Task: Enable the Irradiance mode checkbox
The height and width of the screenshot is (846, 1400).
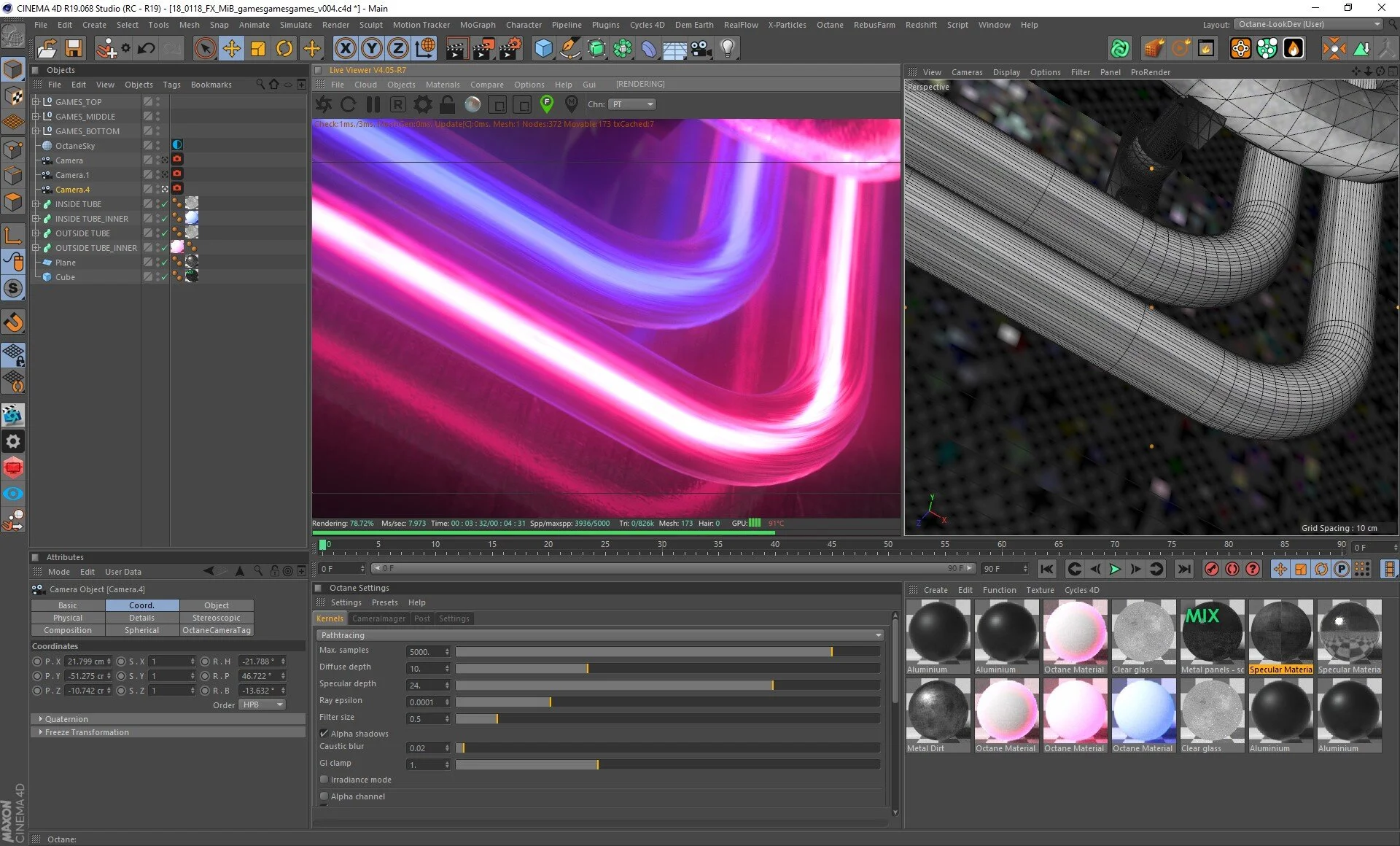Action: coord(324,780)
